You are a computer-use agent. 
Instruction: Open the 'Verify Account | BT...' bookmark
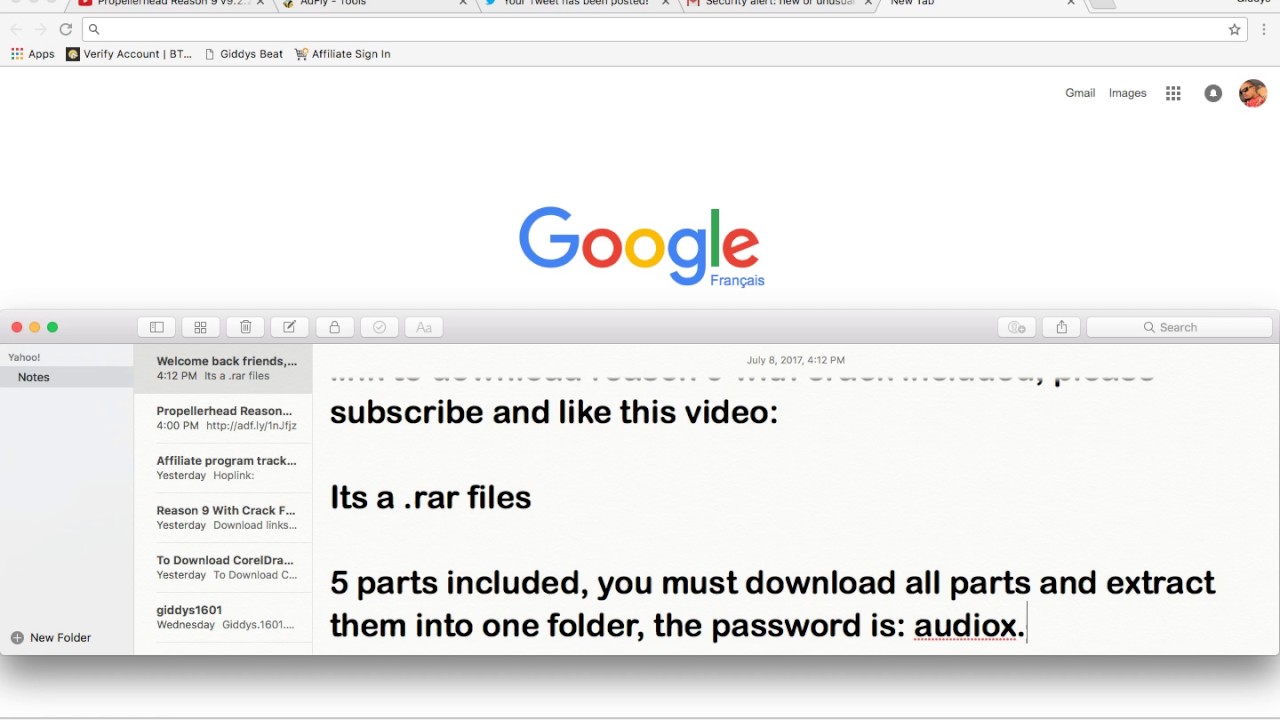click(x=129, y=54)
